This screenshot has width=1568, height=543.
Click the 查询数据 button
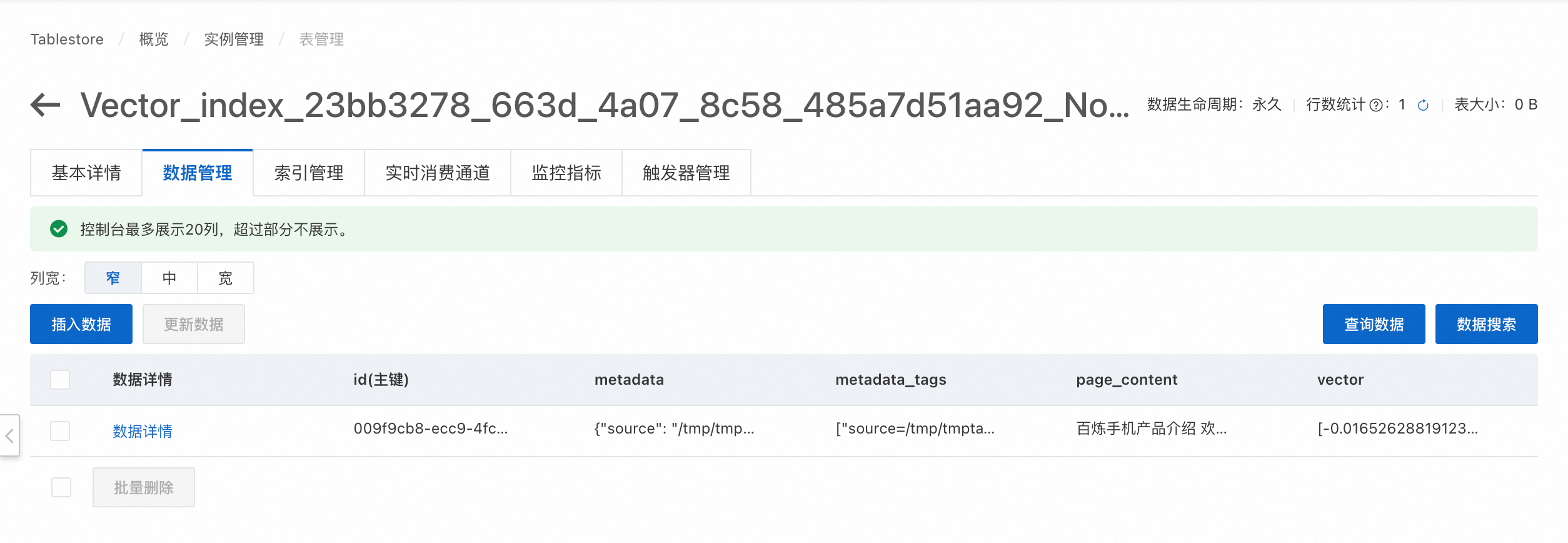point(1374,324)
